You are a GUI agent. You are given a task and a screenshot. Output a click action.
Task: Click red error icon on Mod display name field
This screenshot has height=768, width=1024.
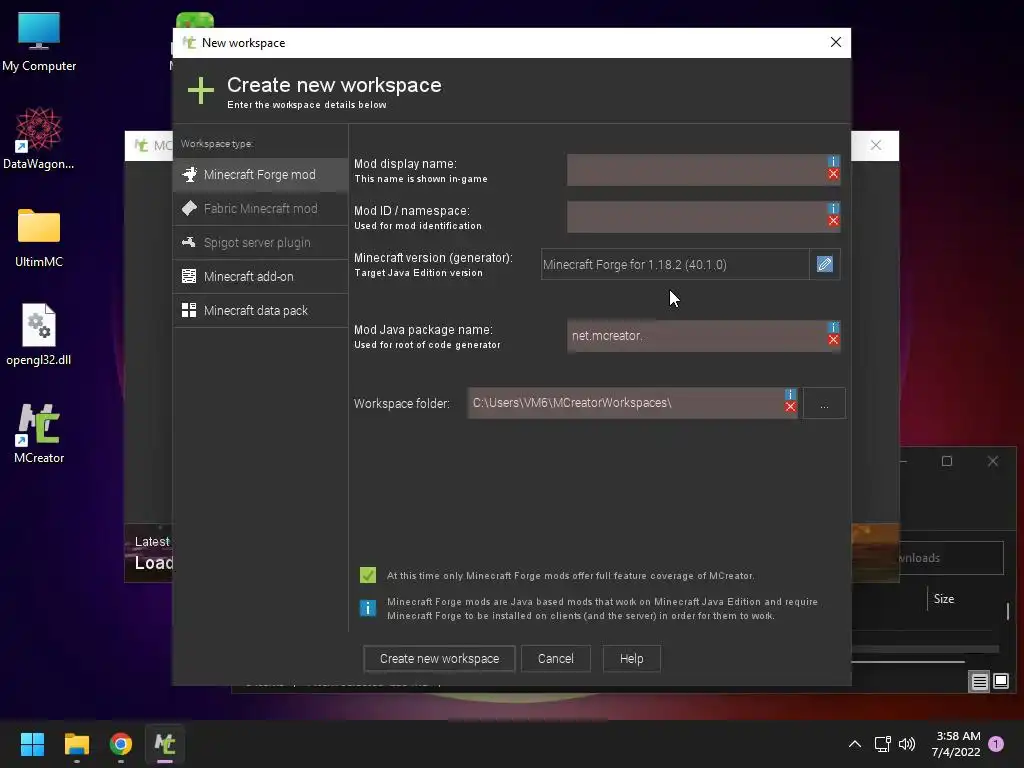point(833,174)
